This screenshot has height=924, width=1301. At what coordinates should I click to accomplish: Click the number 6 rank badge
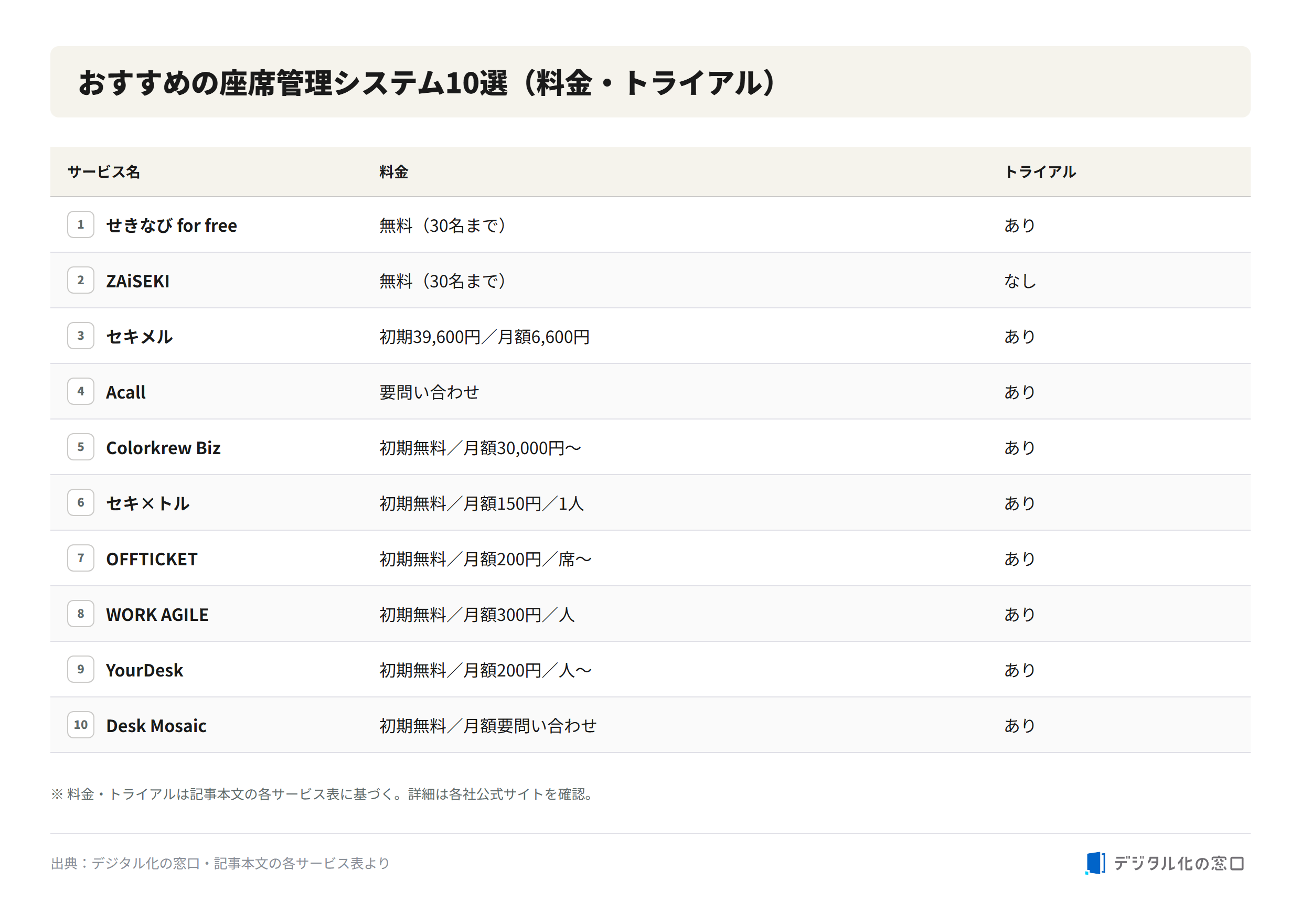(81, 503)
